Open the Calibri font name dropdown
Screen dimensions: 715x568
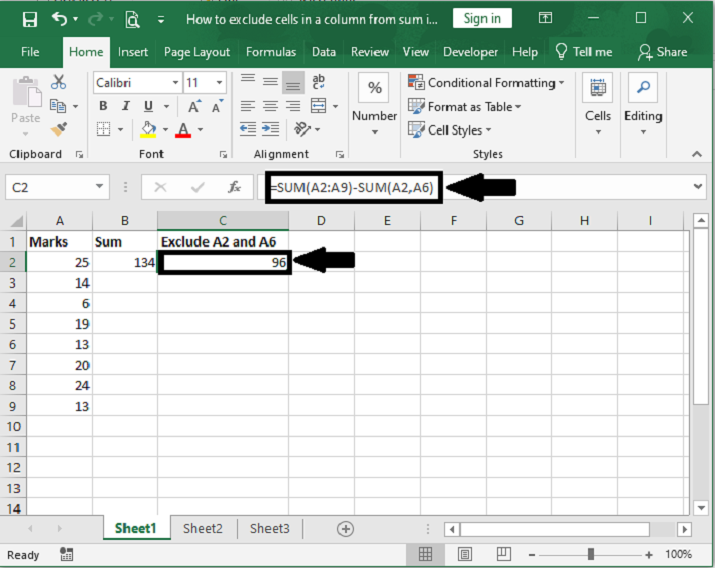pos(175,83)
